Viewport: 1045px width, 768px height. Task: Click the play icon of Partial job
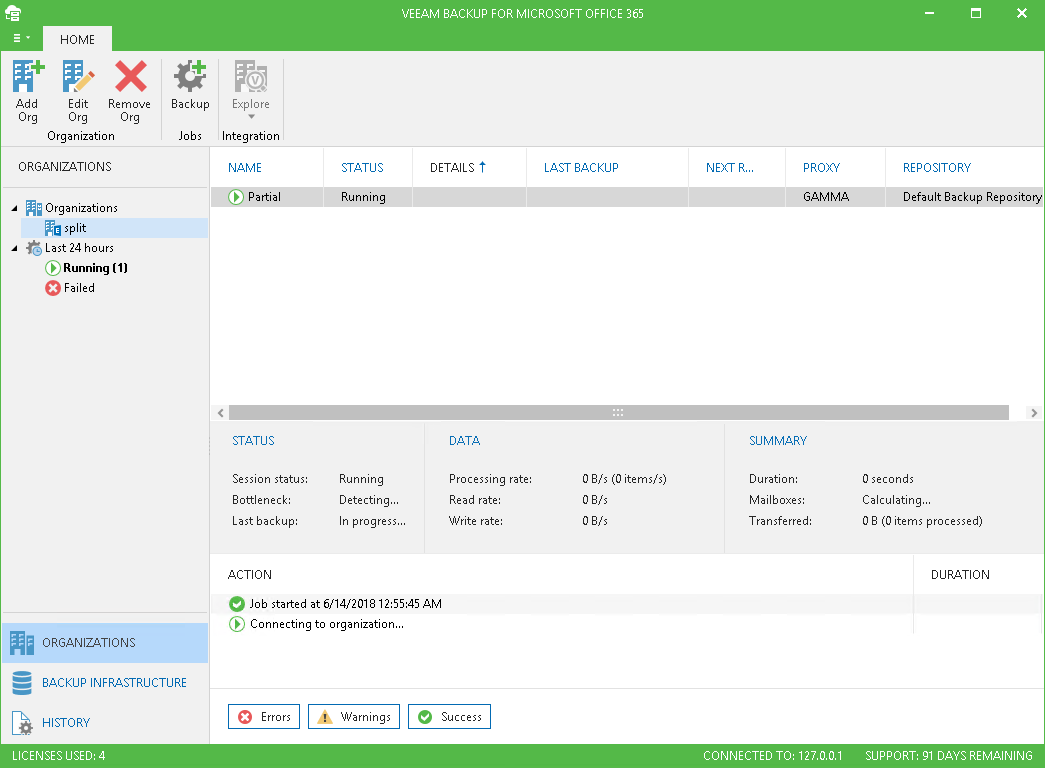236,197
